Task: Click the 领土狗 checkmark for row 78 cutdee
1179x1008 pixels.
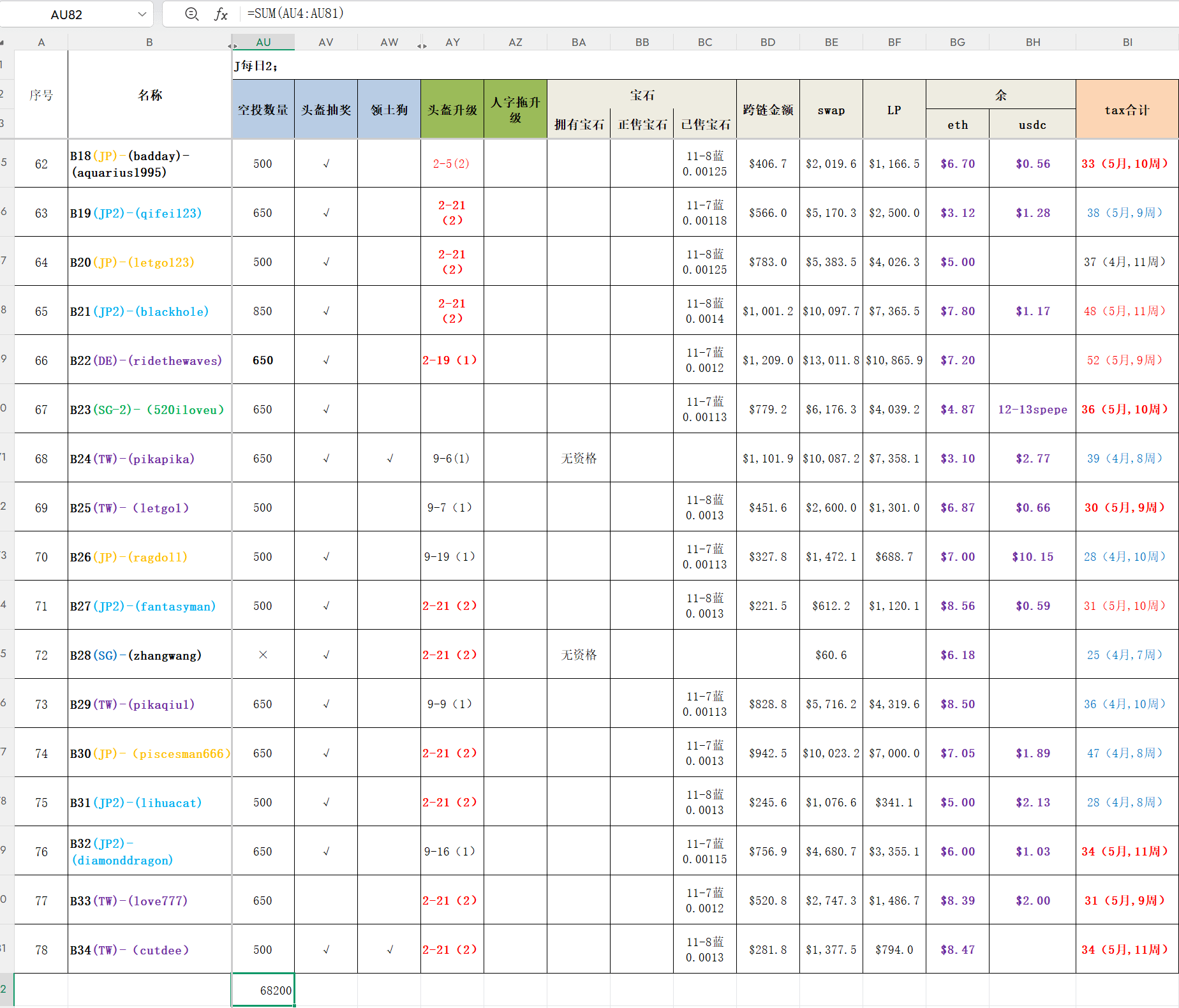Action: 389,950
